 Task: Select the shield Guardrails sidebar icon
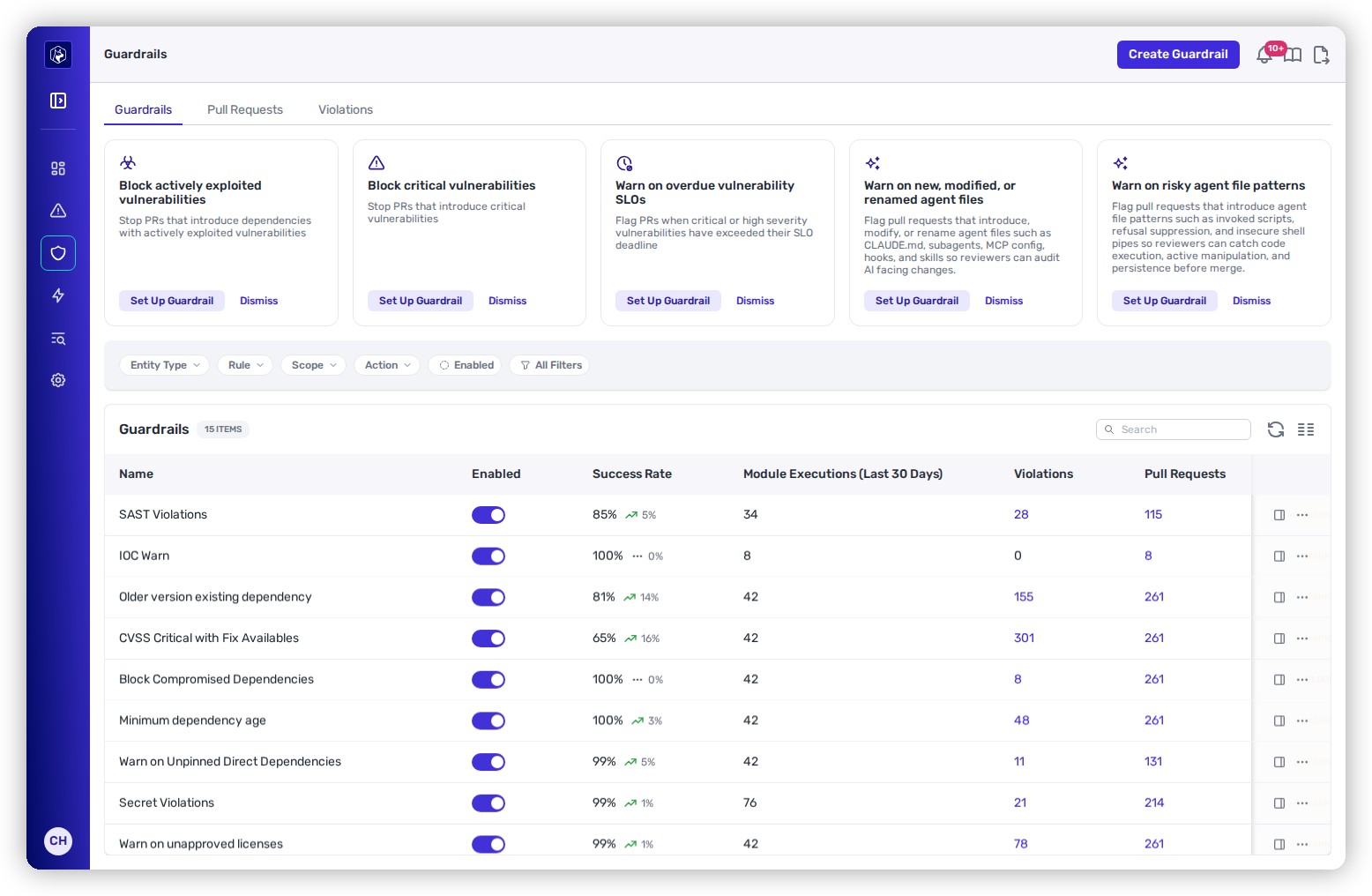pyautogui.click(x=58, y=253)
